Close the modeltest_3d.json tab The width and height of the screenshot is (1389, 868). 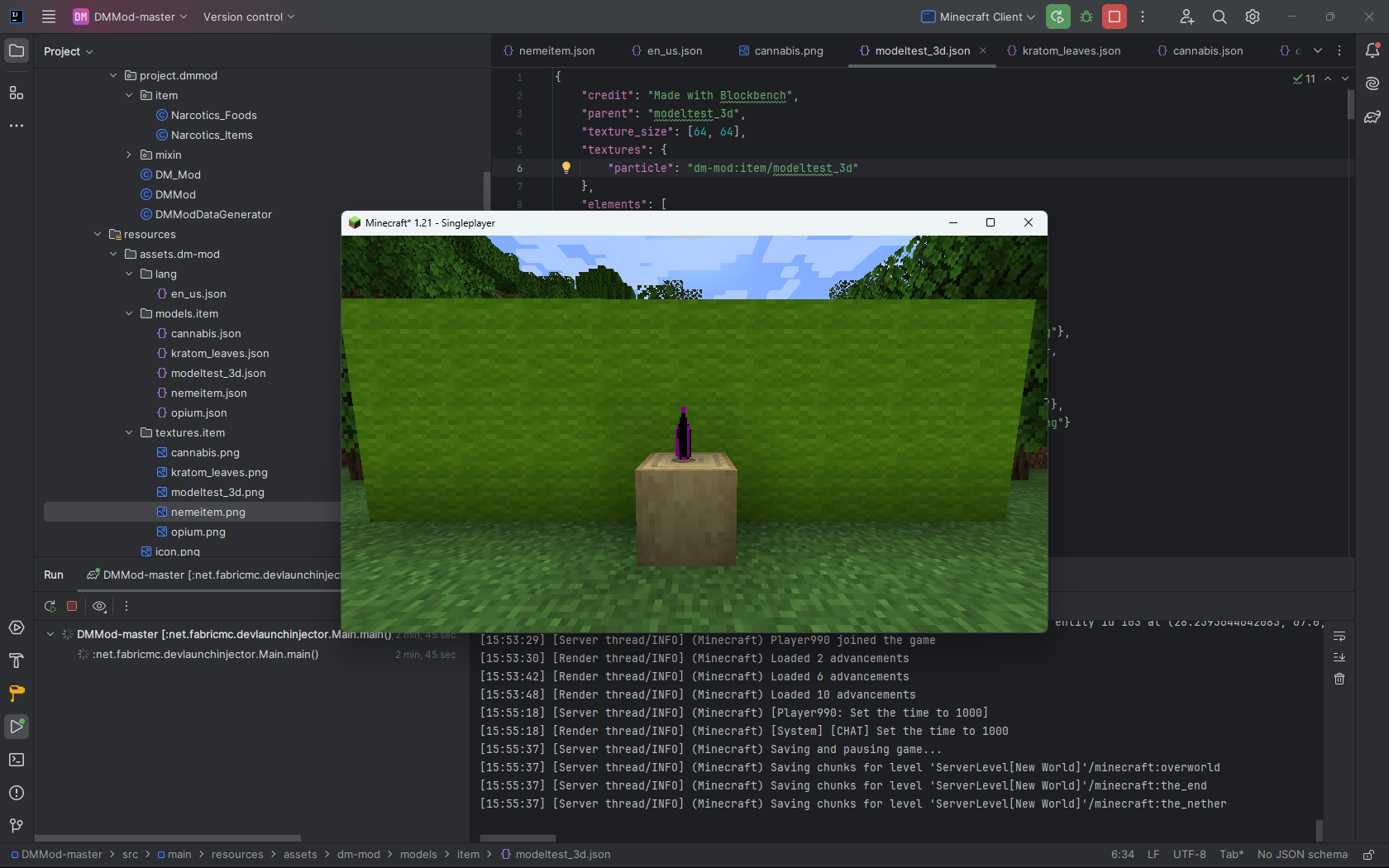click(983, 50)
